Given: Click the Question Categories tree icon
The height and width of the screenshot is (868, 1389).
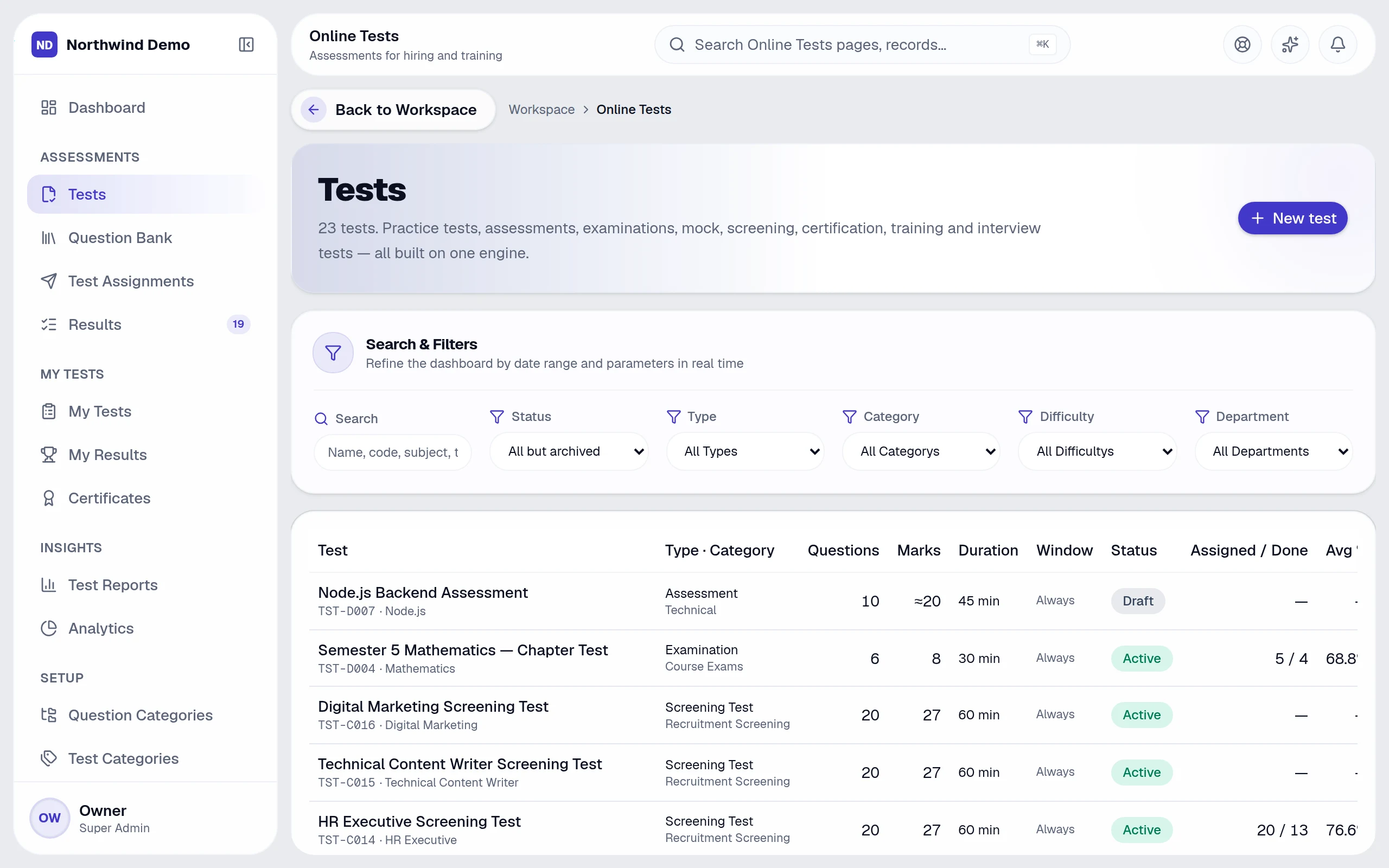Looking at the screenshot, I should [49, 716].
